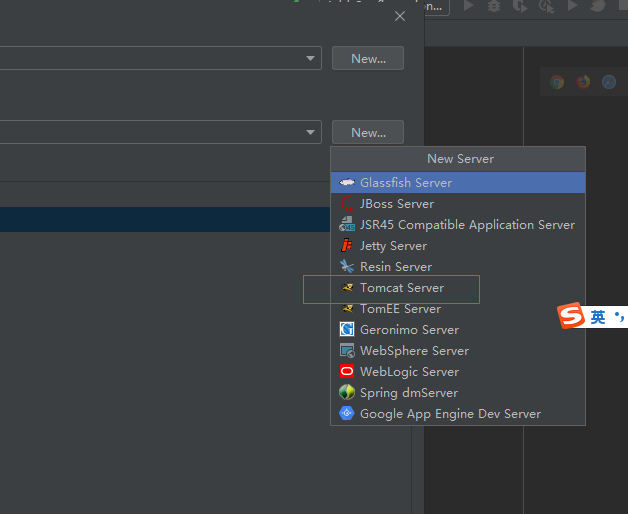
Task: Choose JBoss Server in the list
Action: (x=458, y=204)
